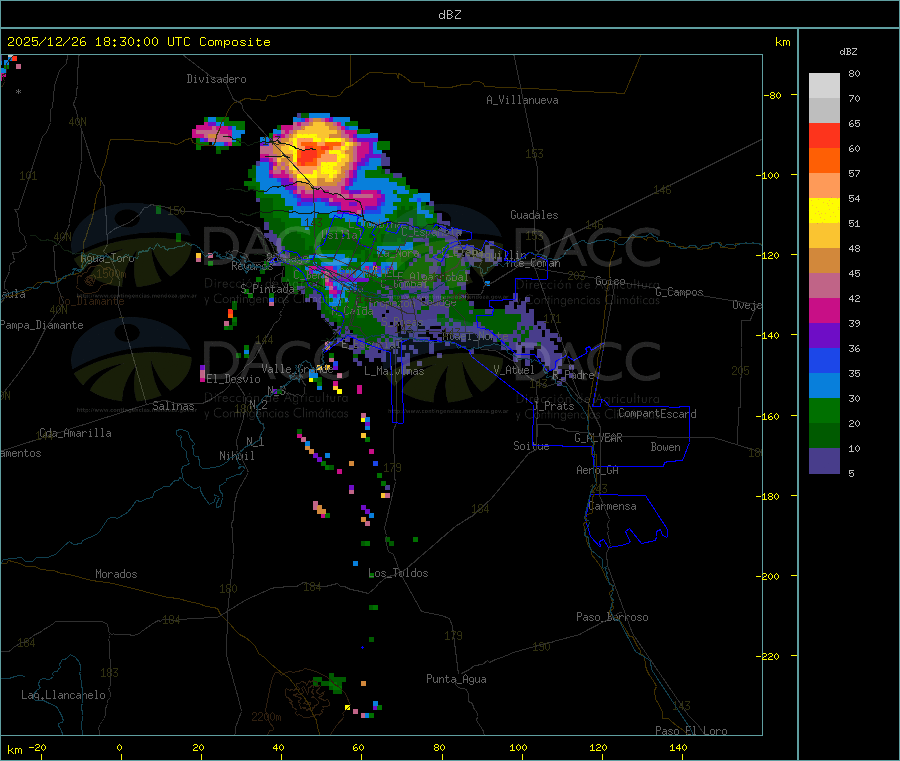The width and height of the screenshot is (900, 761).
Task: Click the Aero_GA location label
Action: pyautogui.click(x=598, y=470)
